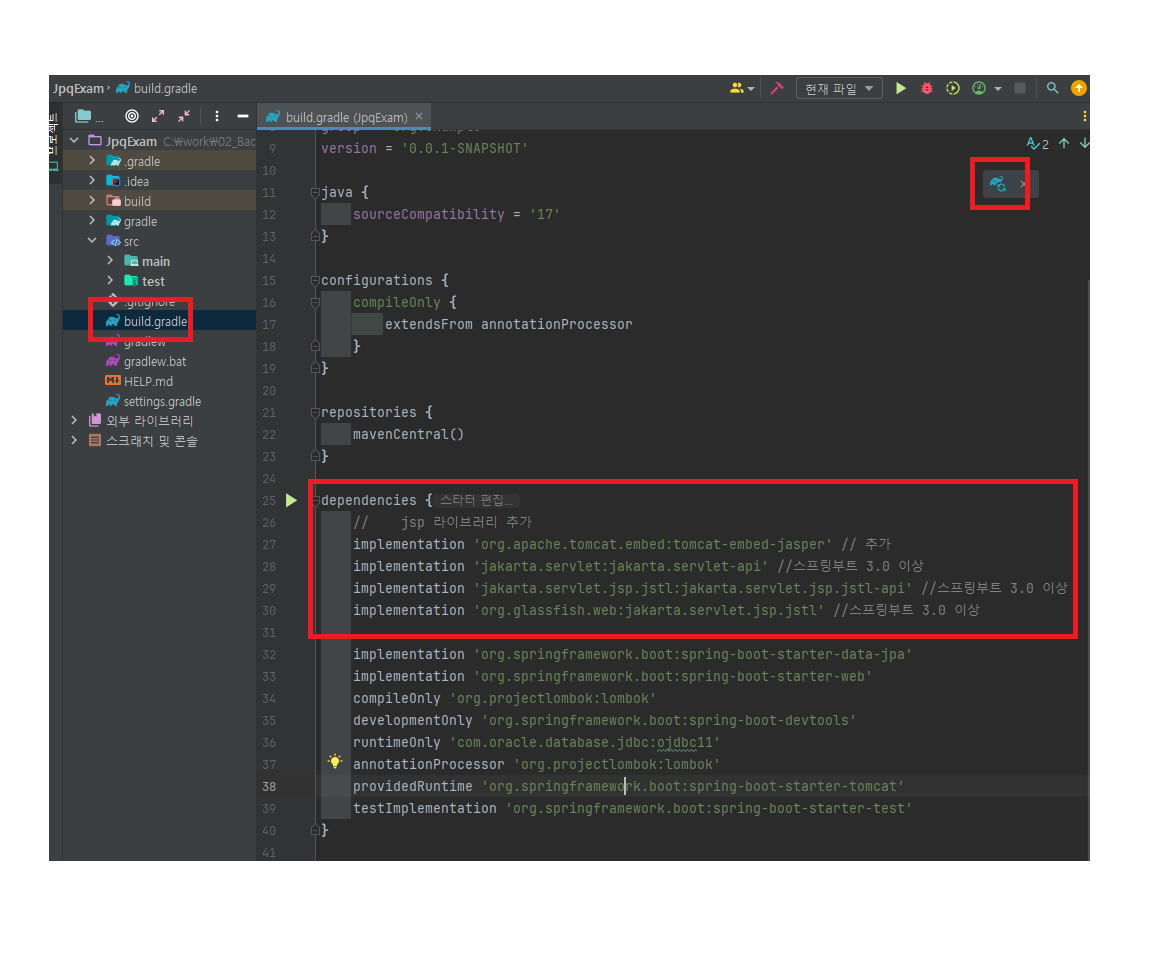Screen dimensions: 1157x953
Task: Click on 'mavenCentral()' in the editor
Action: 408,434
